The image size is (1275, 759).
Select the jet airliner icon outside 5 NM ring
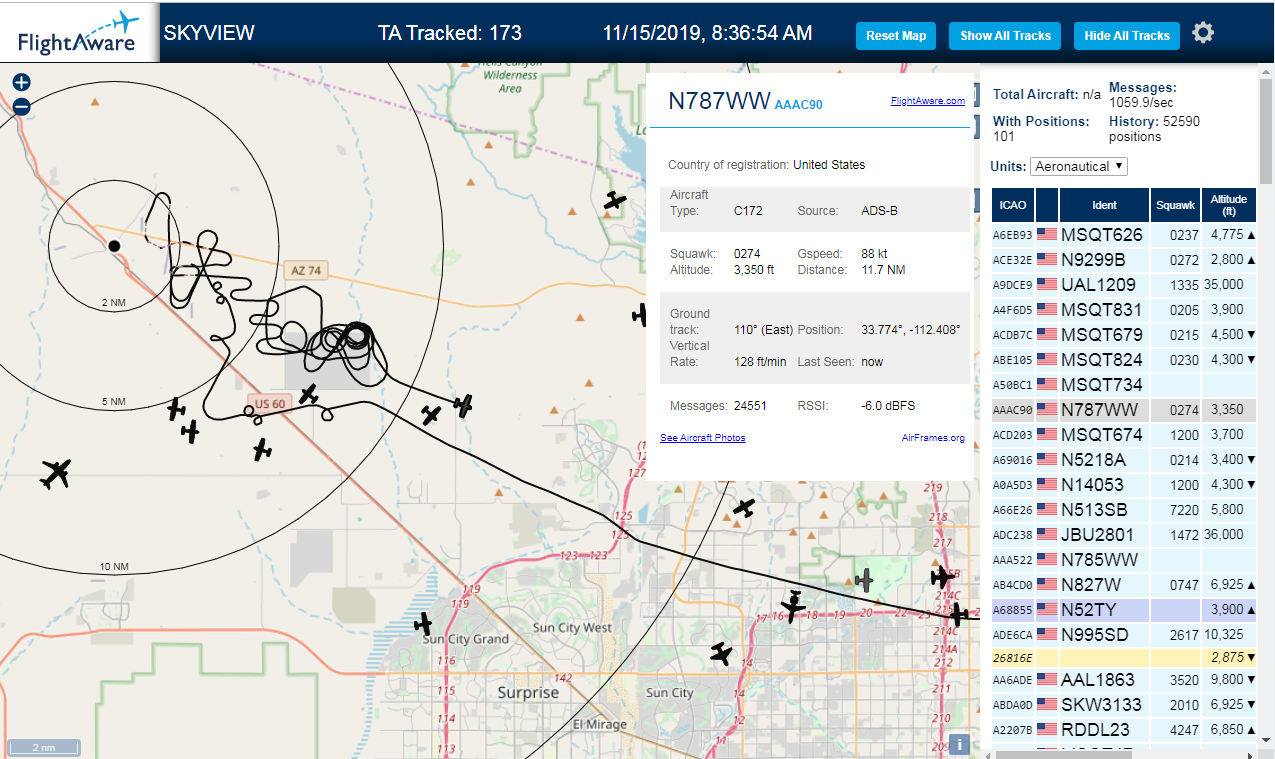(57, 473)
